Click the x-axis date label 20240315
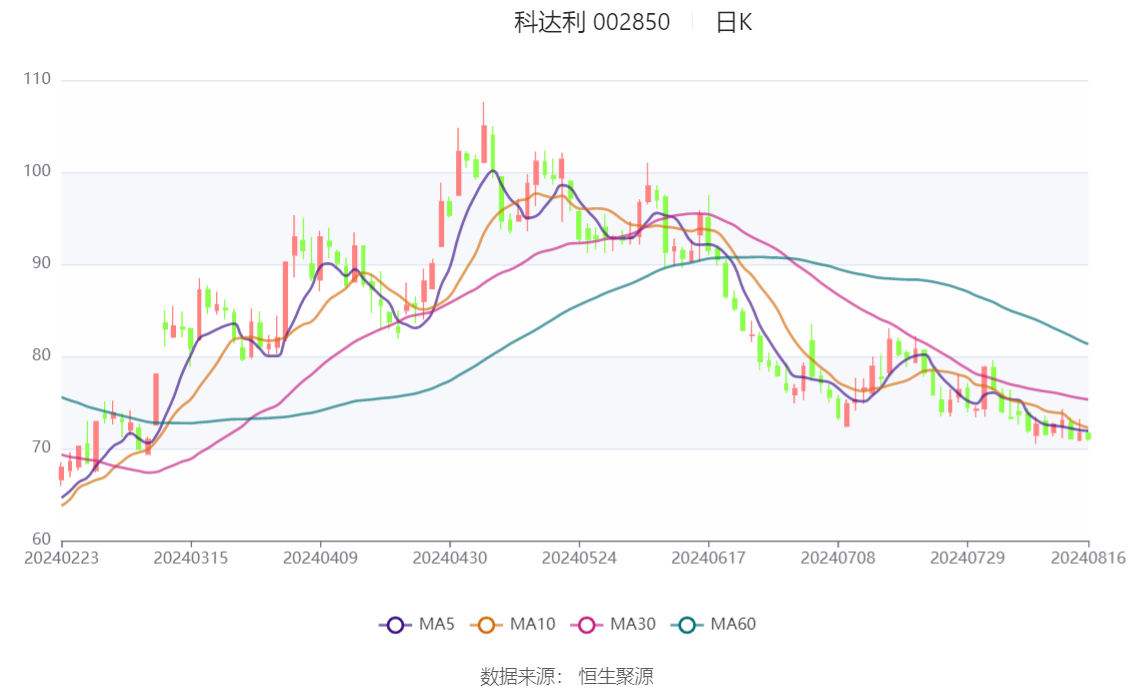 (x=191, y=558)
